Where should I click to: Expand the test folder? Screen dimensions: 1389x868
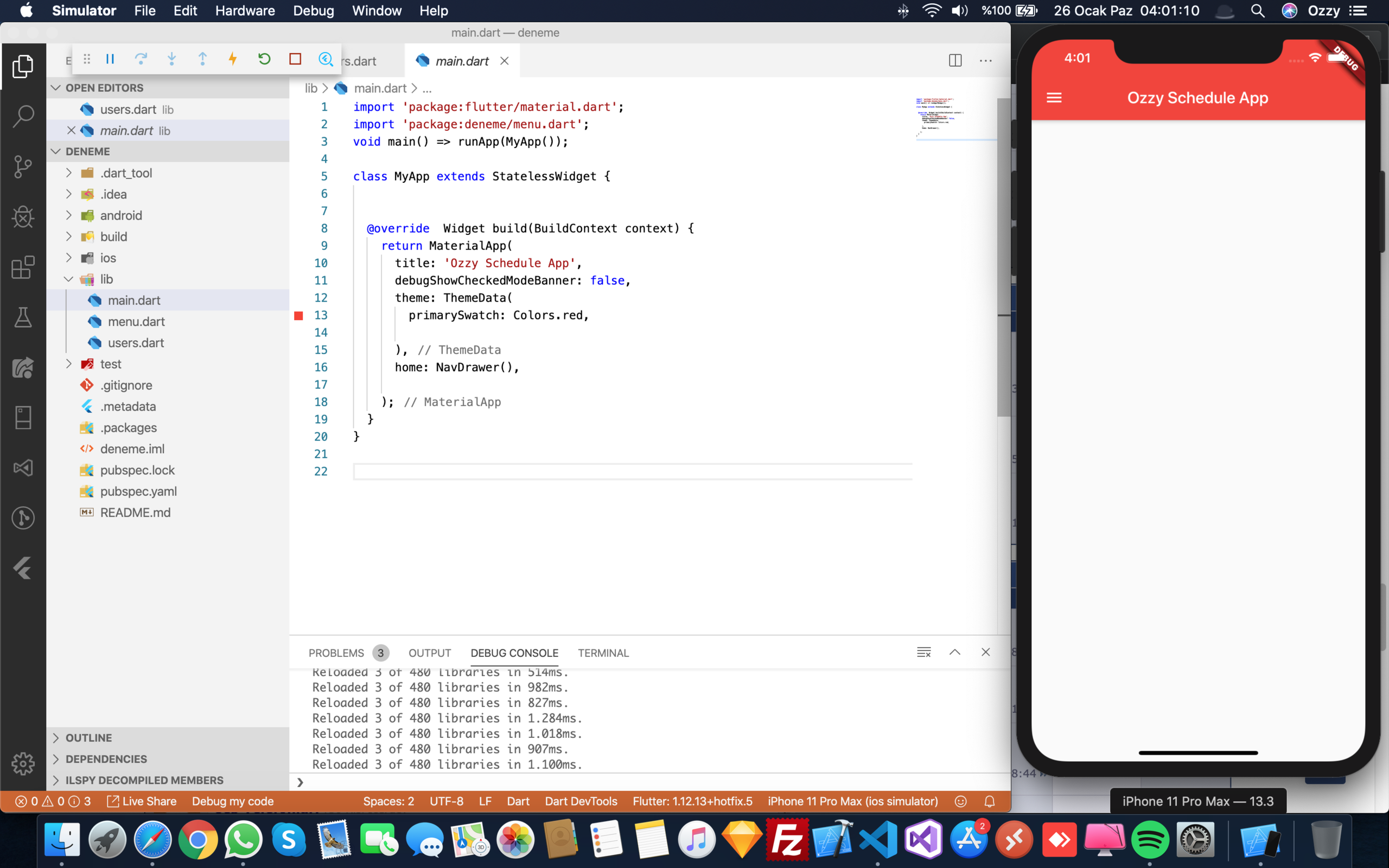[69, 364]
